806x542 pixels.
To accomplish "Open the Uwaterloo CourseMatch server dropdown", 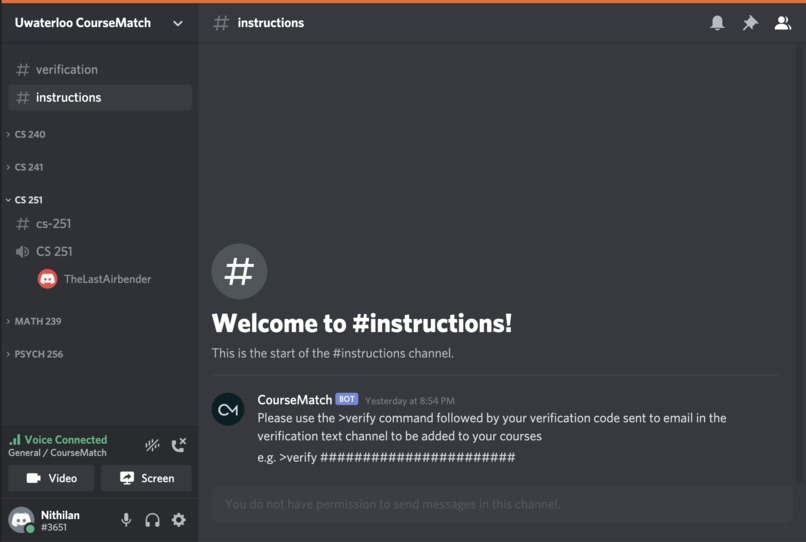I will 178,23.
